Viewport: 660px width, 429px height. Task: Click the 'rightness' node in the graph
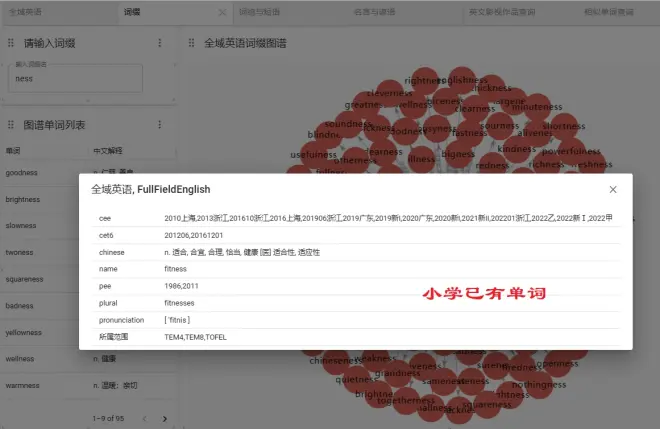424,80
